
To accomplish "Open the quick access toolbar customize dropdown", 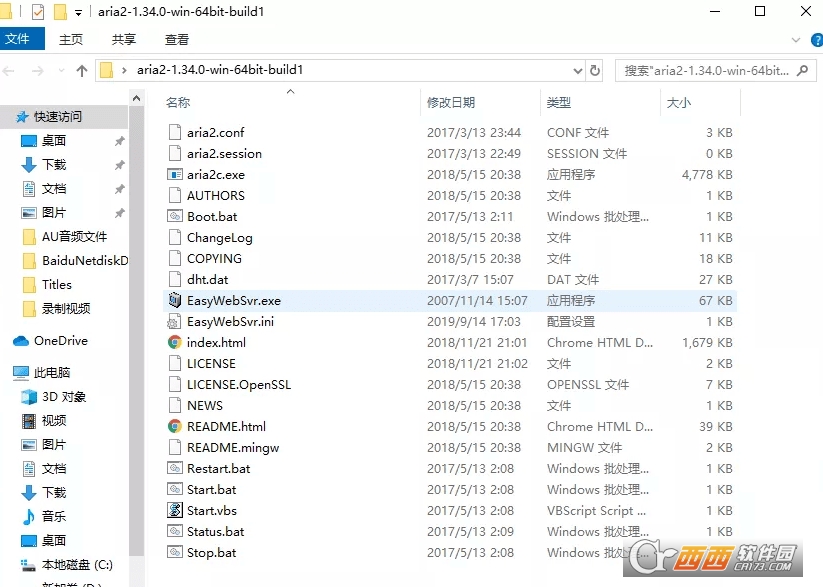I will coord(78,12).
